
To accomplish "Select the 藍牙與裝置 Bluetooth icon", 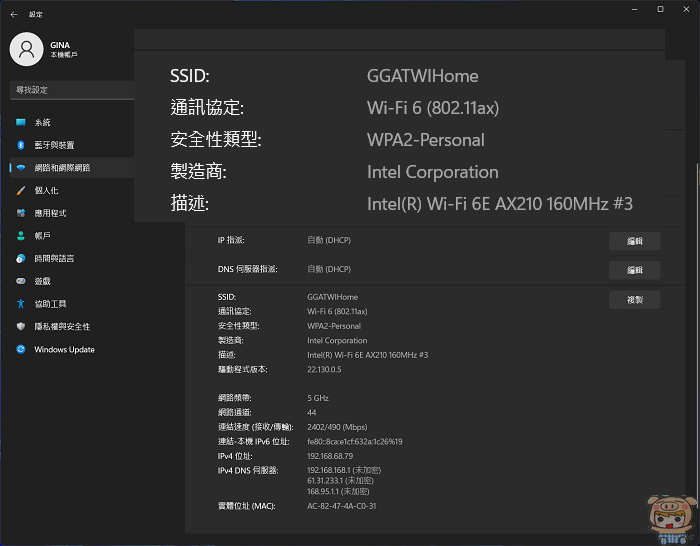I will pyautogui.click(x=20, y=145).
